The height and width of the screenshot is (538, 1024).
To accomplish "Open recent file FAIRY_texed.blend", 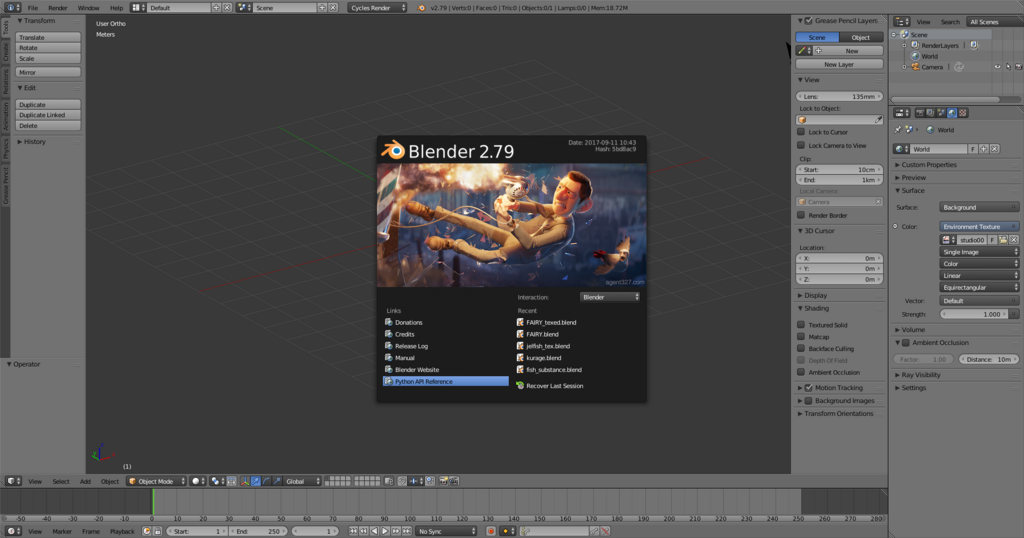I will click(551, 323).
